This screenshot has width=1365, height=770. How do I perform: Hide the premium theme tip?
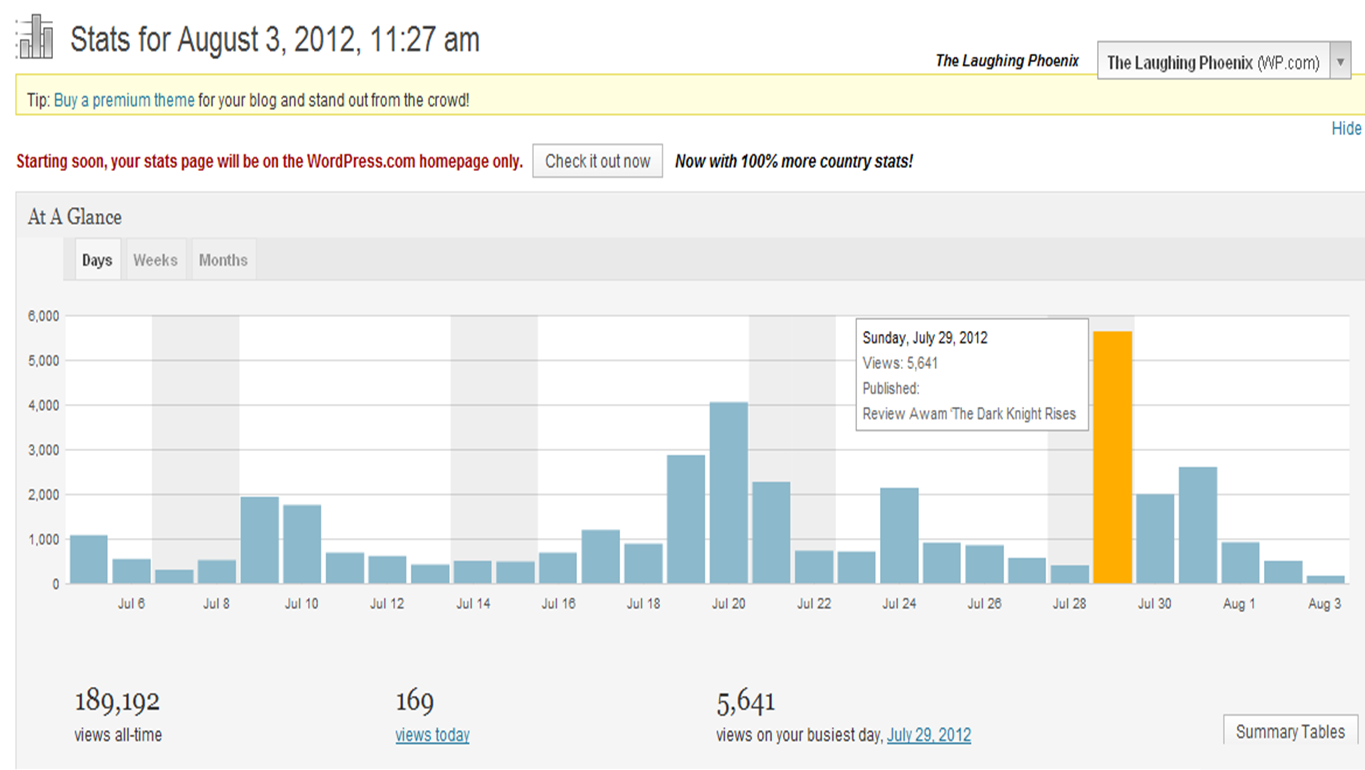point(1346,129)
